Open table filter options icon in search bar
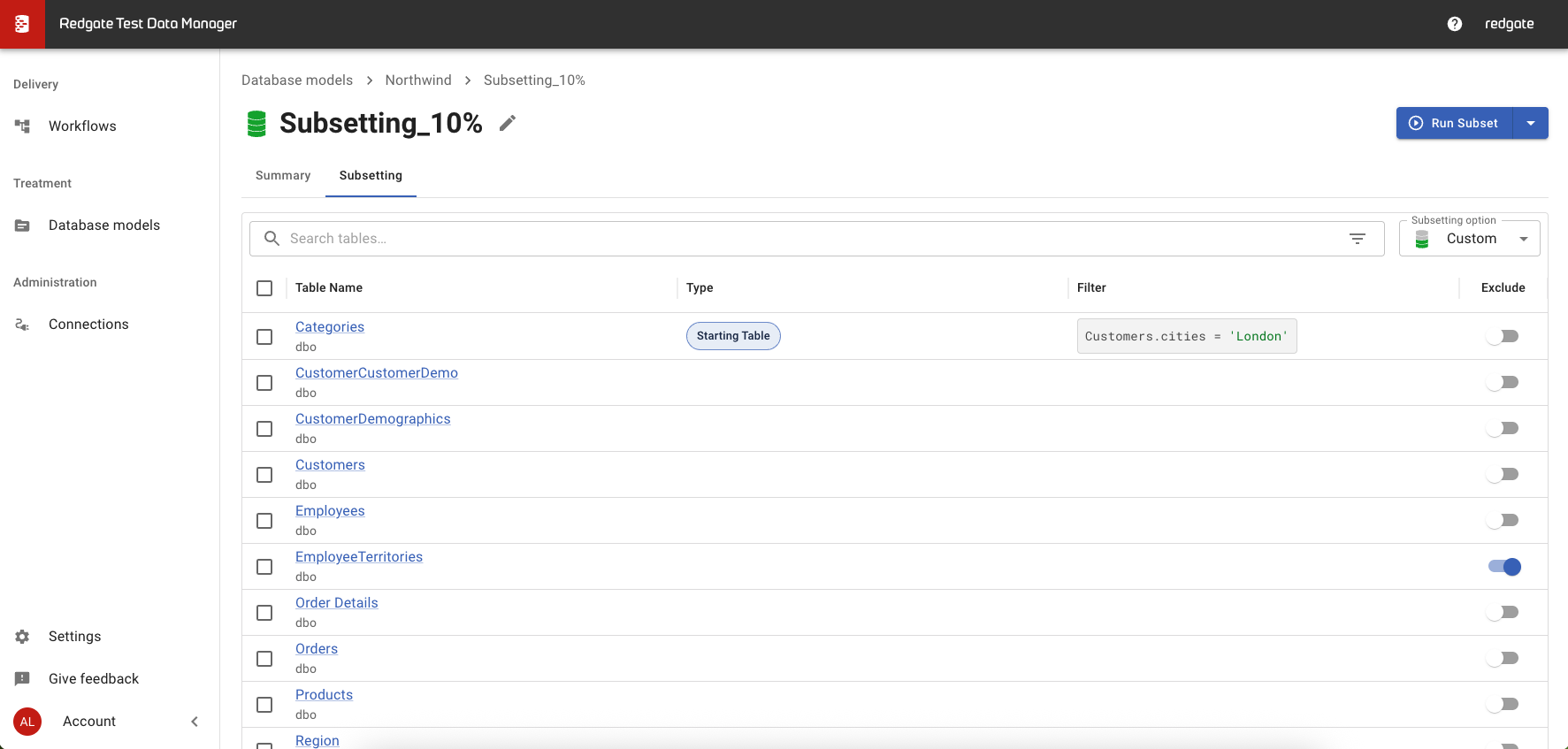 pos(1357,239)
